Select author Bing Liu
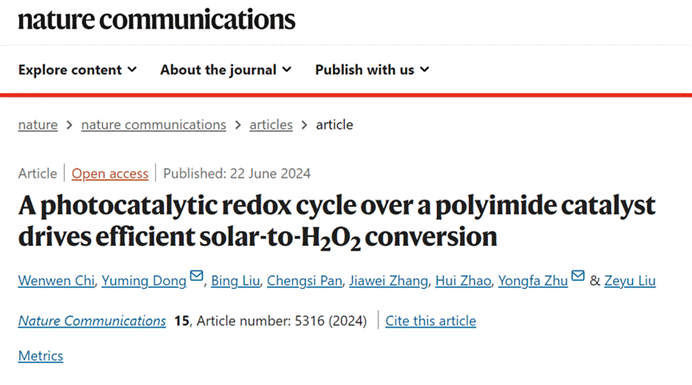Image resolution: width=692 pixels, height=385 pixels. 235,281
